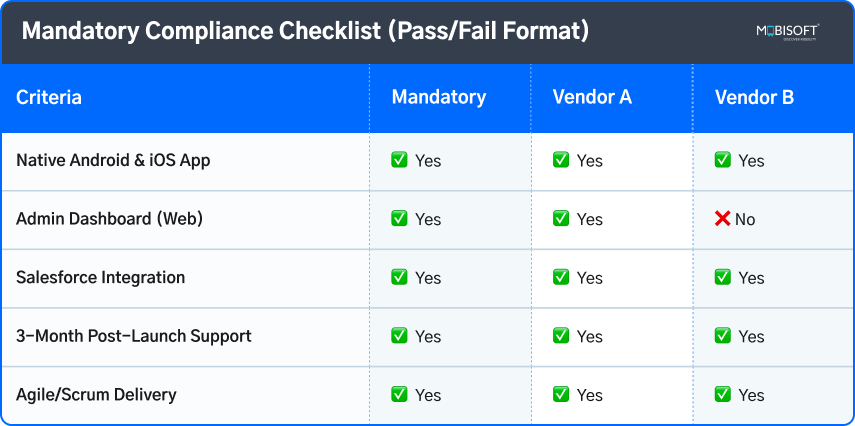Screen dimensions: 855x426
Task: Click the red X for Vendor B Admin Dashboard
Action: pos(722,219)
